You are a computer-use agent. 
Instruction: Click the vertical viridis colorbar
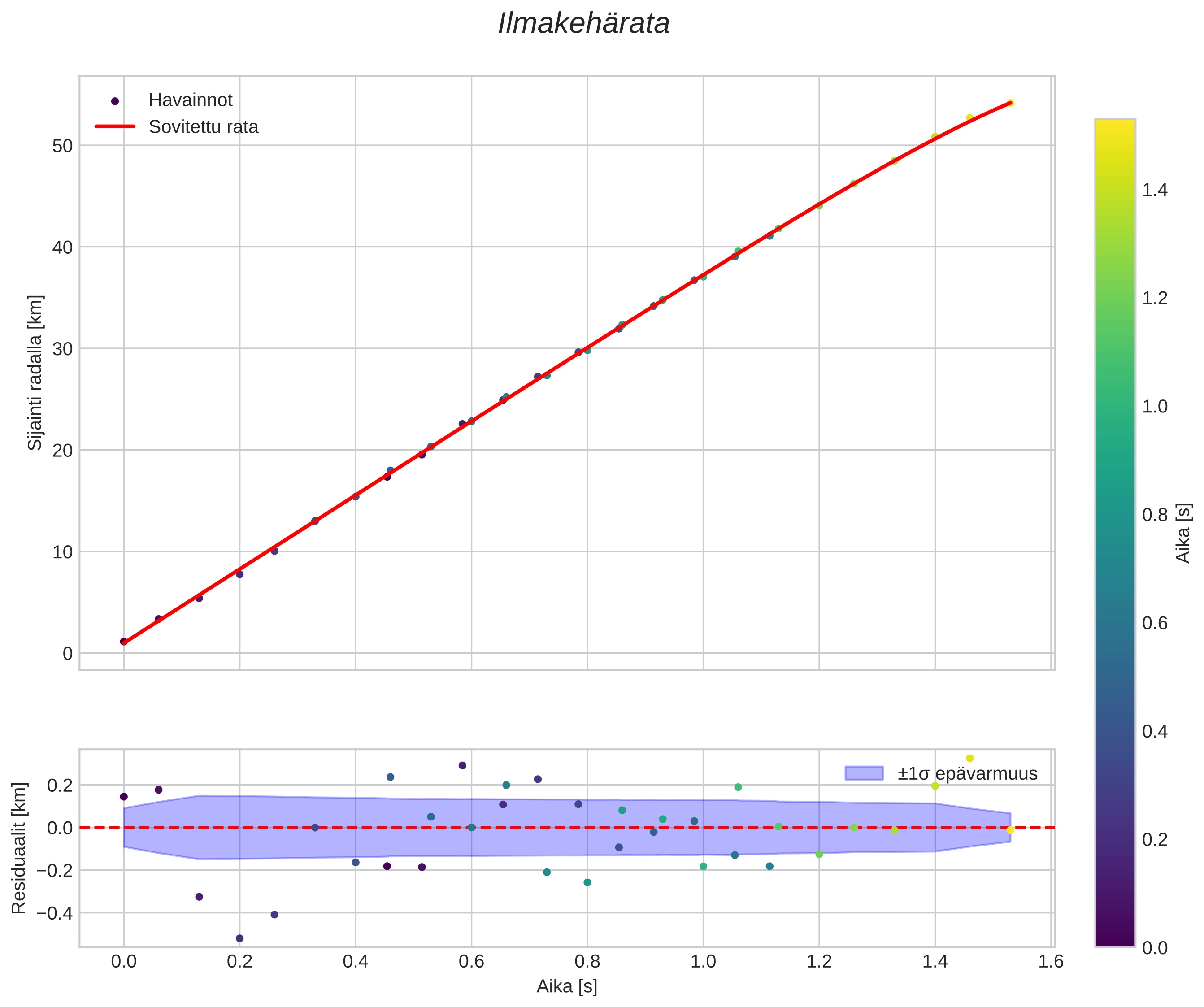(x=1115, y=533)
